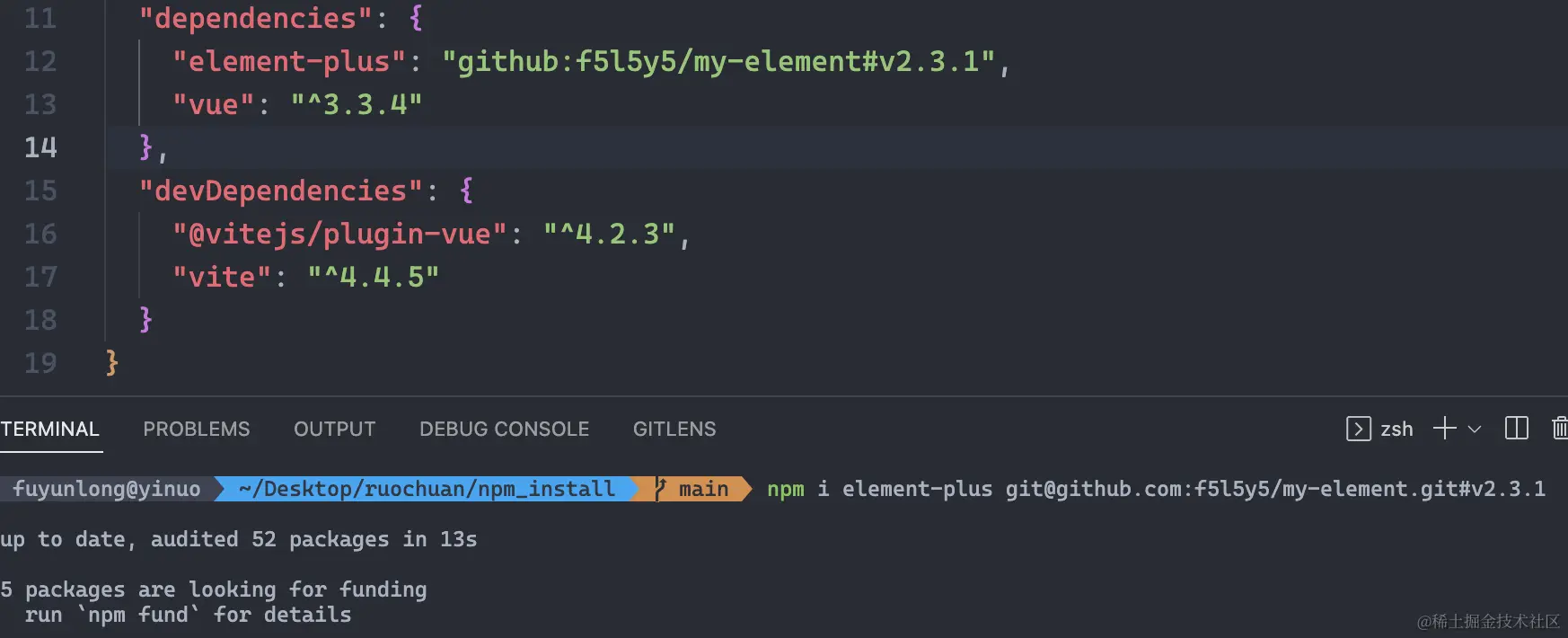Click the github:f5l5y5/my-element#v2.3.1 string value
The height and width of the screenshot is (638, 1568).
718,61
